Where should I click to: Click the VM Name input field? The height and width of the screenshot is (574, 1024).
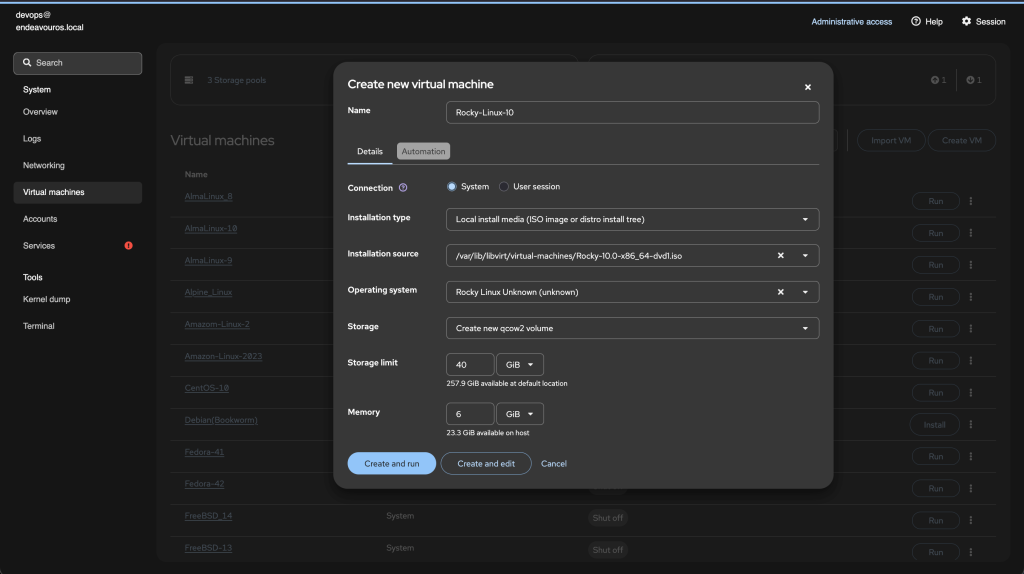pos(632,112)
